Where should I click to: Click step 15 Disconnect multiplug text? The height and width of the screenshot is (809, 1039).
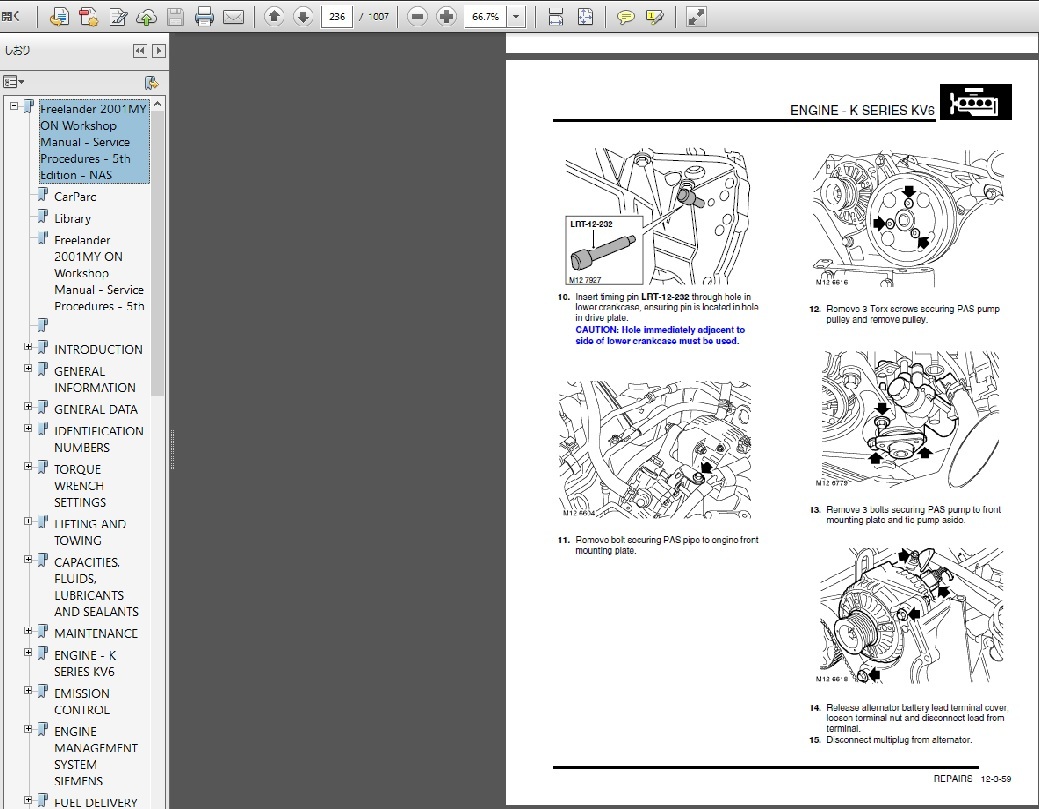pyautogui.click(x=899, y=739)
